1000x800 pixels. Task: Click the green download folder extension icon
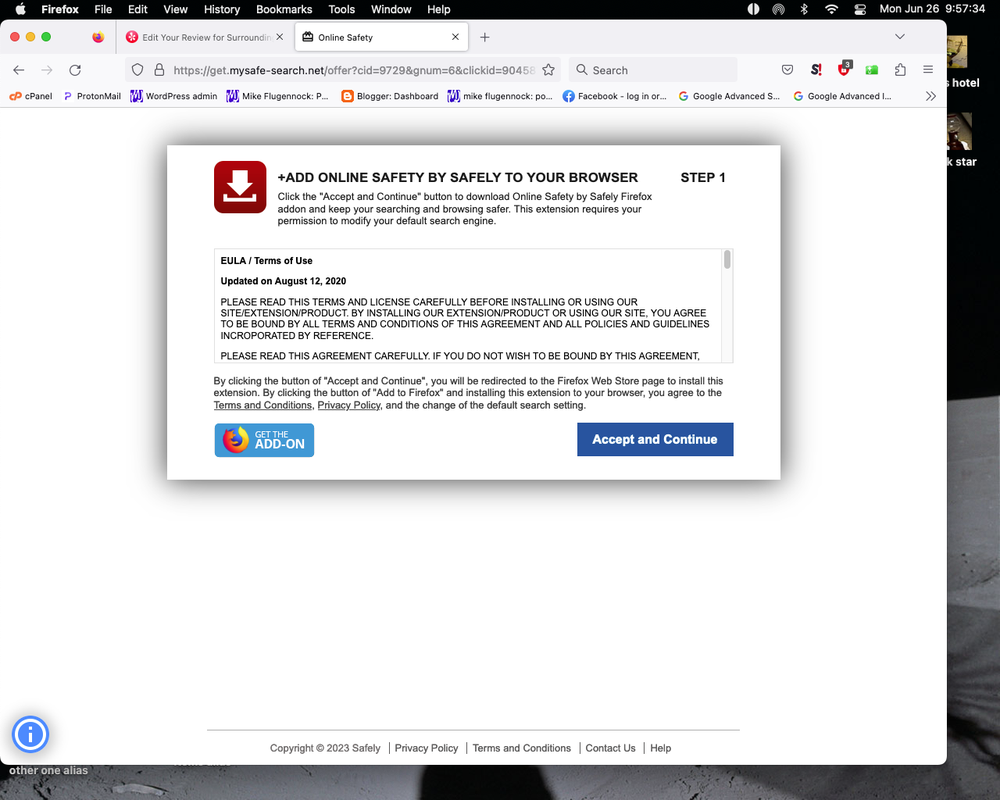(872, 70)
